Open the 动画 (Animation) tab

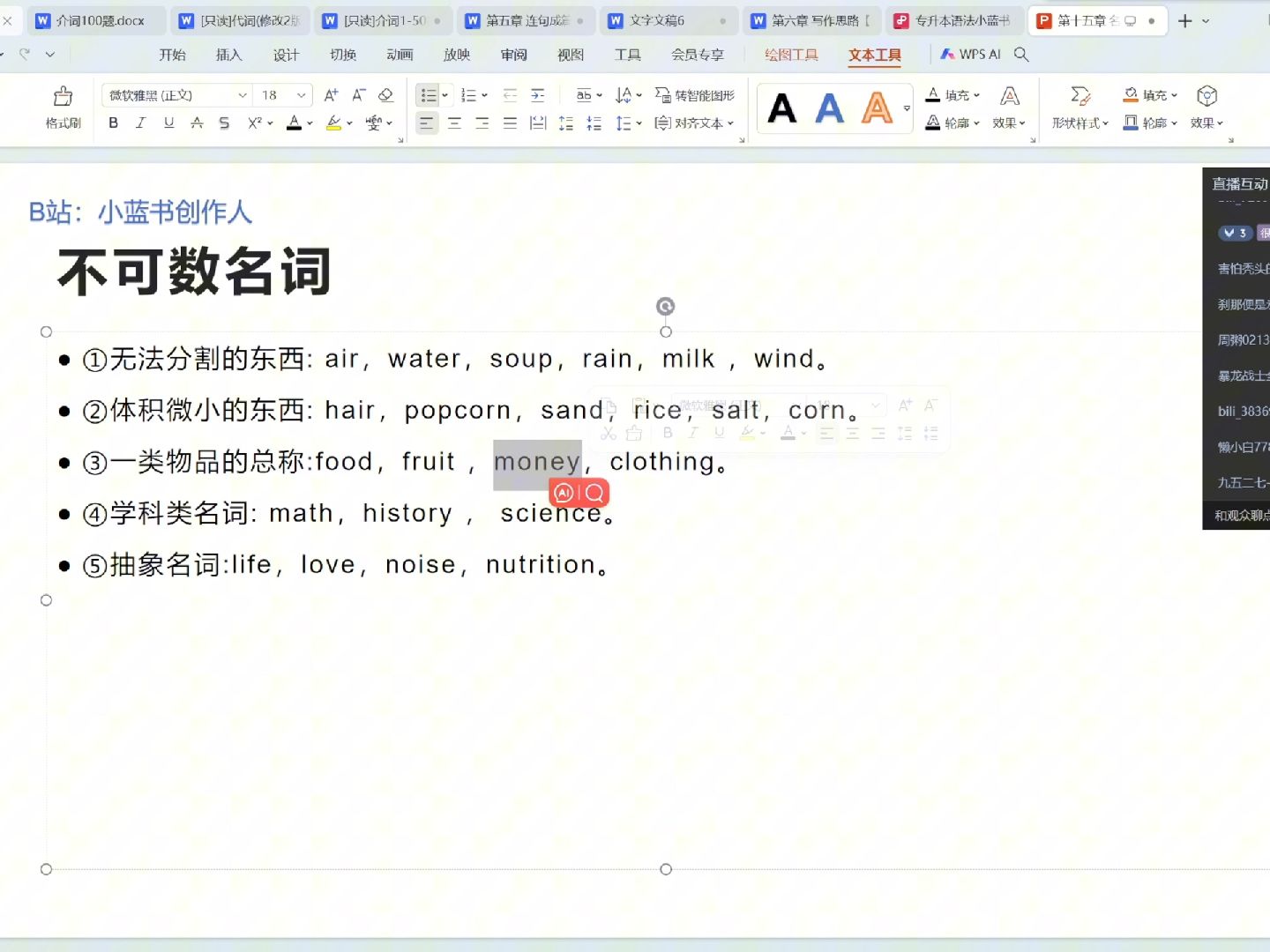click(400, 55)
